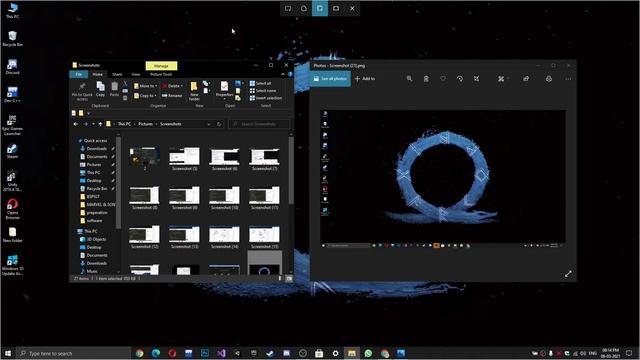Select the software folder in navigation pane
The width and height of the screenshot is (640, 360).
pos(94,220)
